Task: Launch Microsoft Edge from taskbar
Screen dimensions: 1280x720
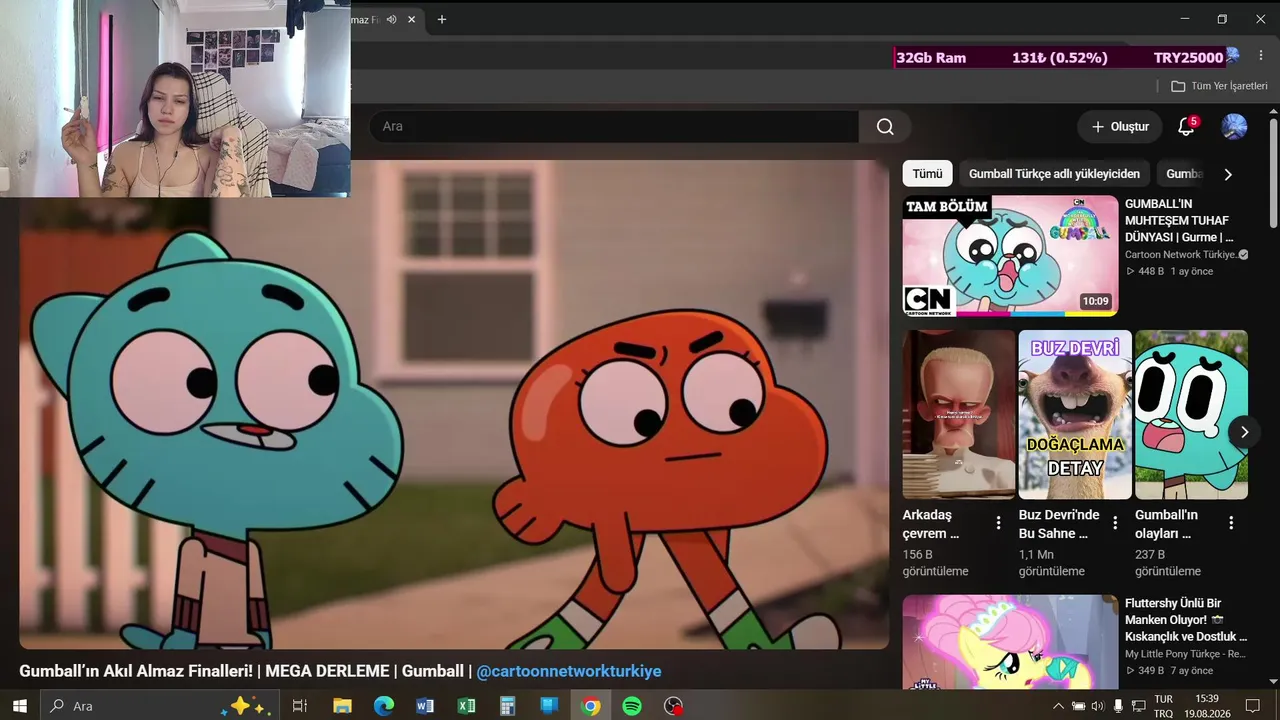Action: 384,706
